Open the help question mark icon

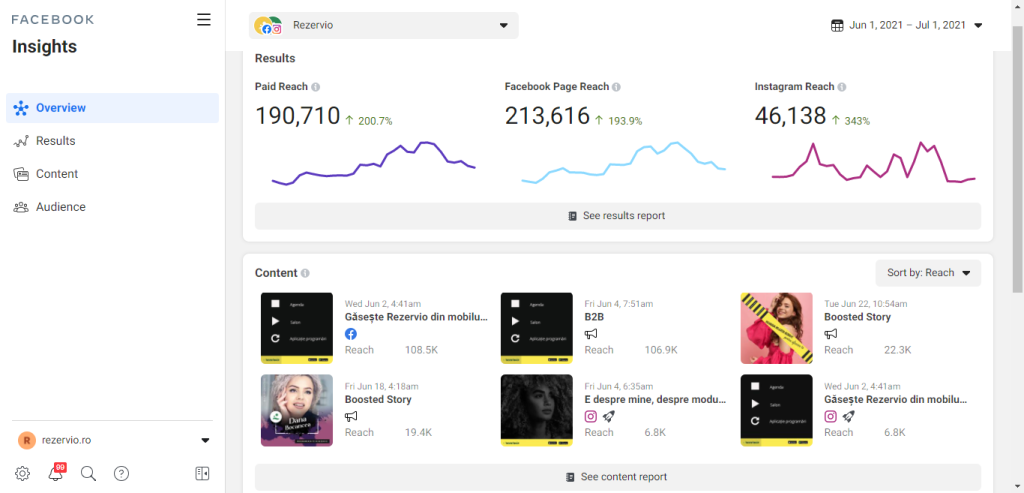(x=121, y=474)
